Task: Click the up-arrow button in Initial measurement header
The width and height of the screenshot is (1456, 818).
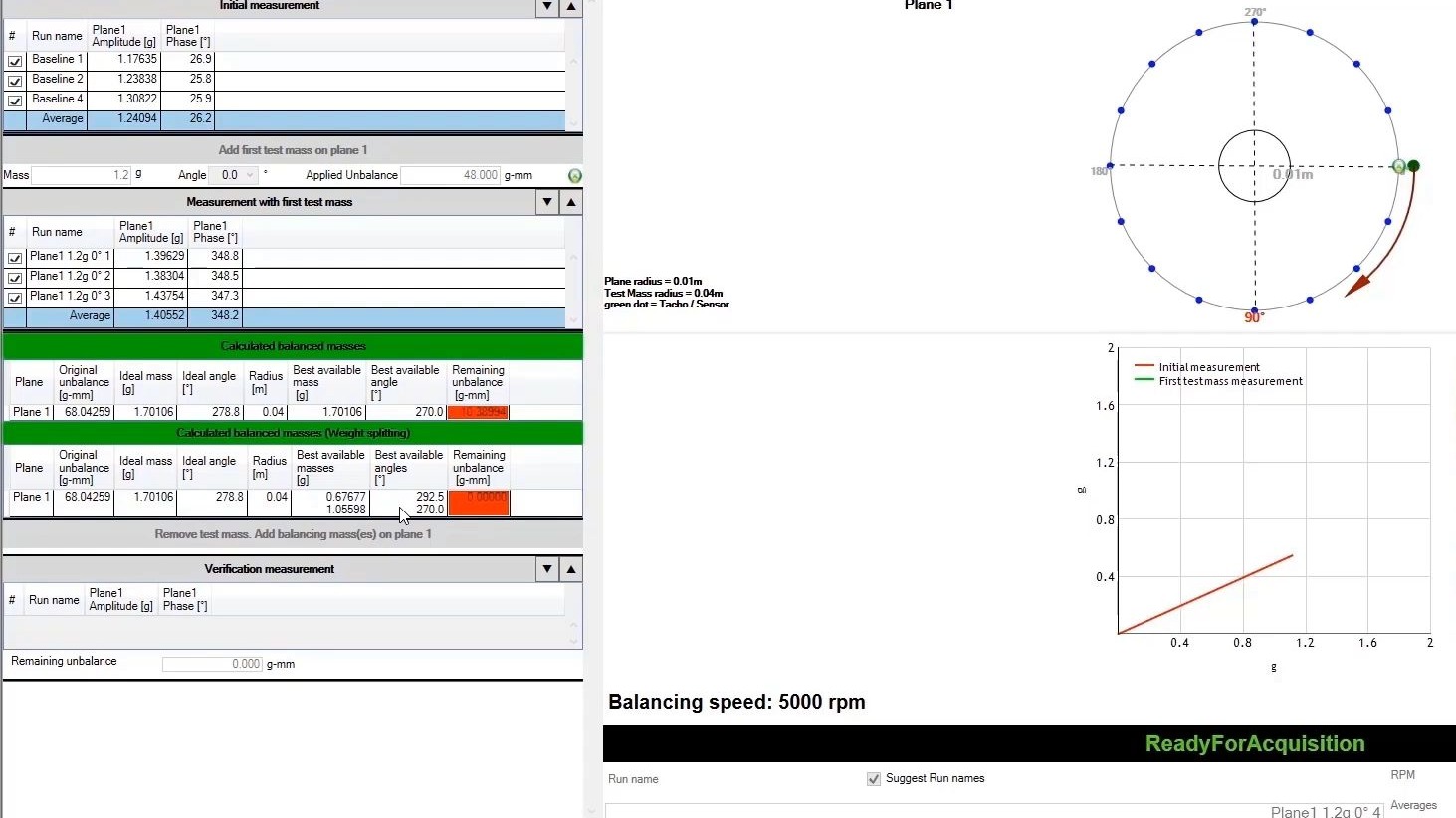Action: tap(571, 6)
